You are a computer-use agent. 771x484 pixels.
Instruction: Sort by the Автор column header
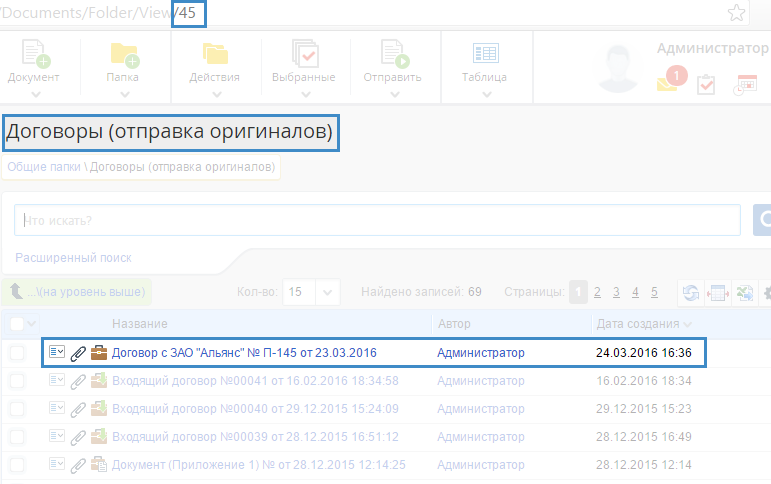pos(454,324)
